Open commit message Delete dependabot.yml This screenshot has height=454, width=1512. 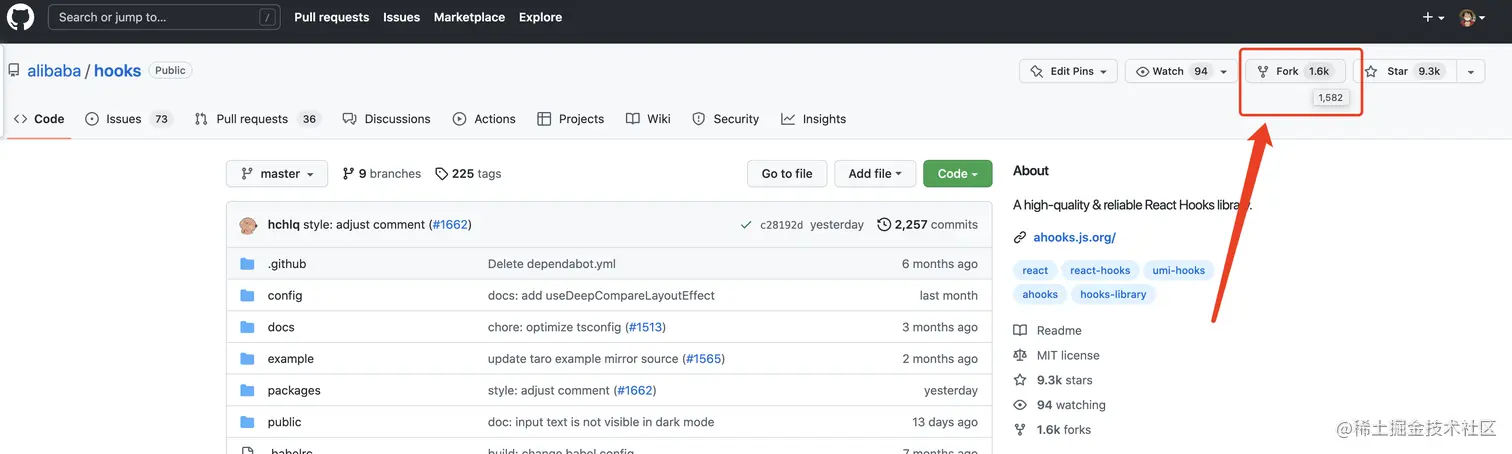[552, 264]
